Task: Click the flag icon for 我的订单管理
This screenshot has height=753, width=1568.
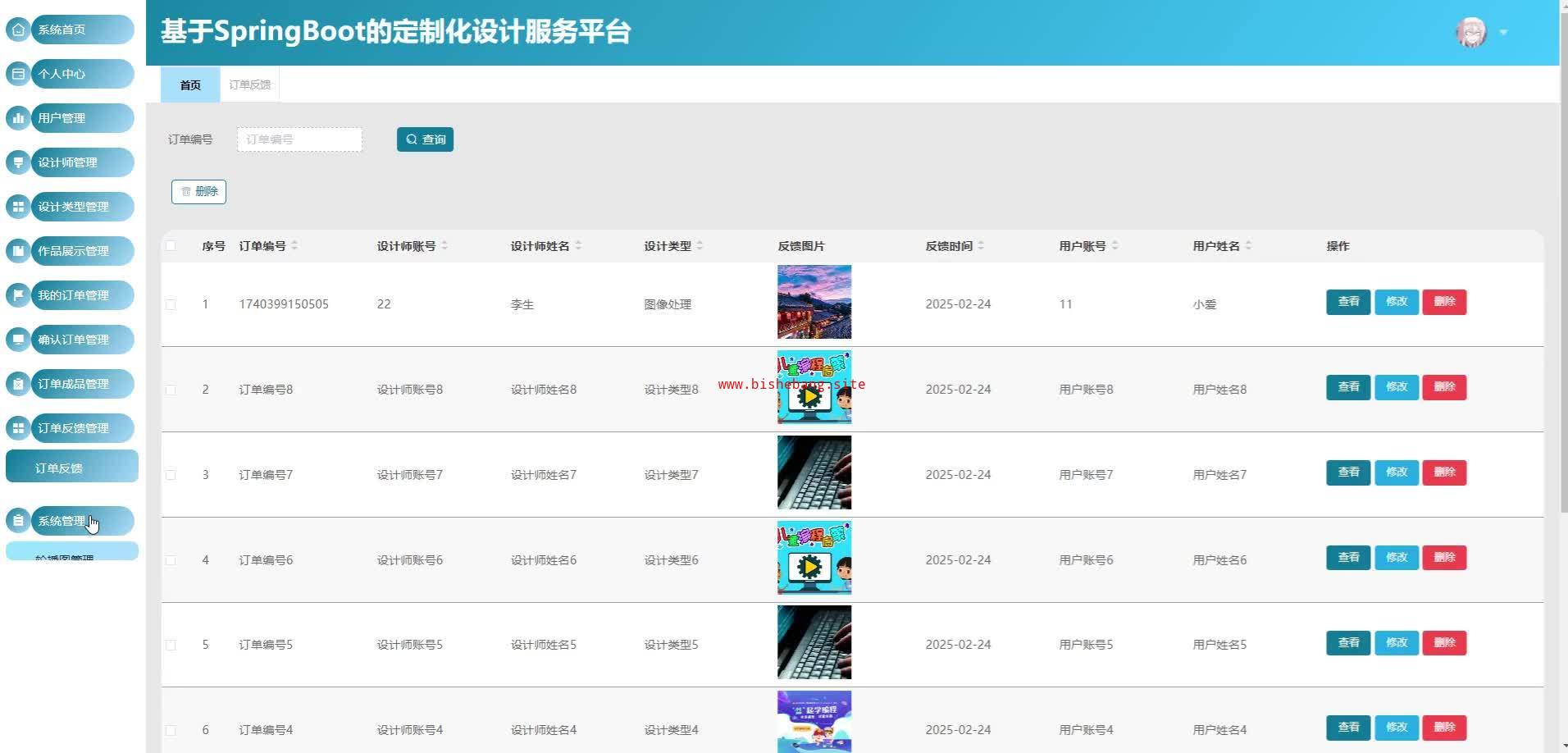Action: 18,295
